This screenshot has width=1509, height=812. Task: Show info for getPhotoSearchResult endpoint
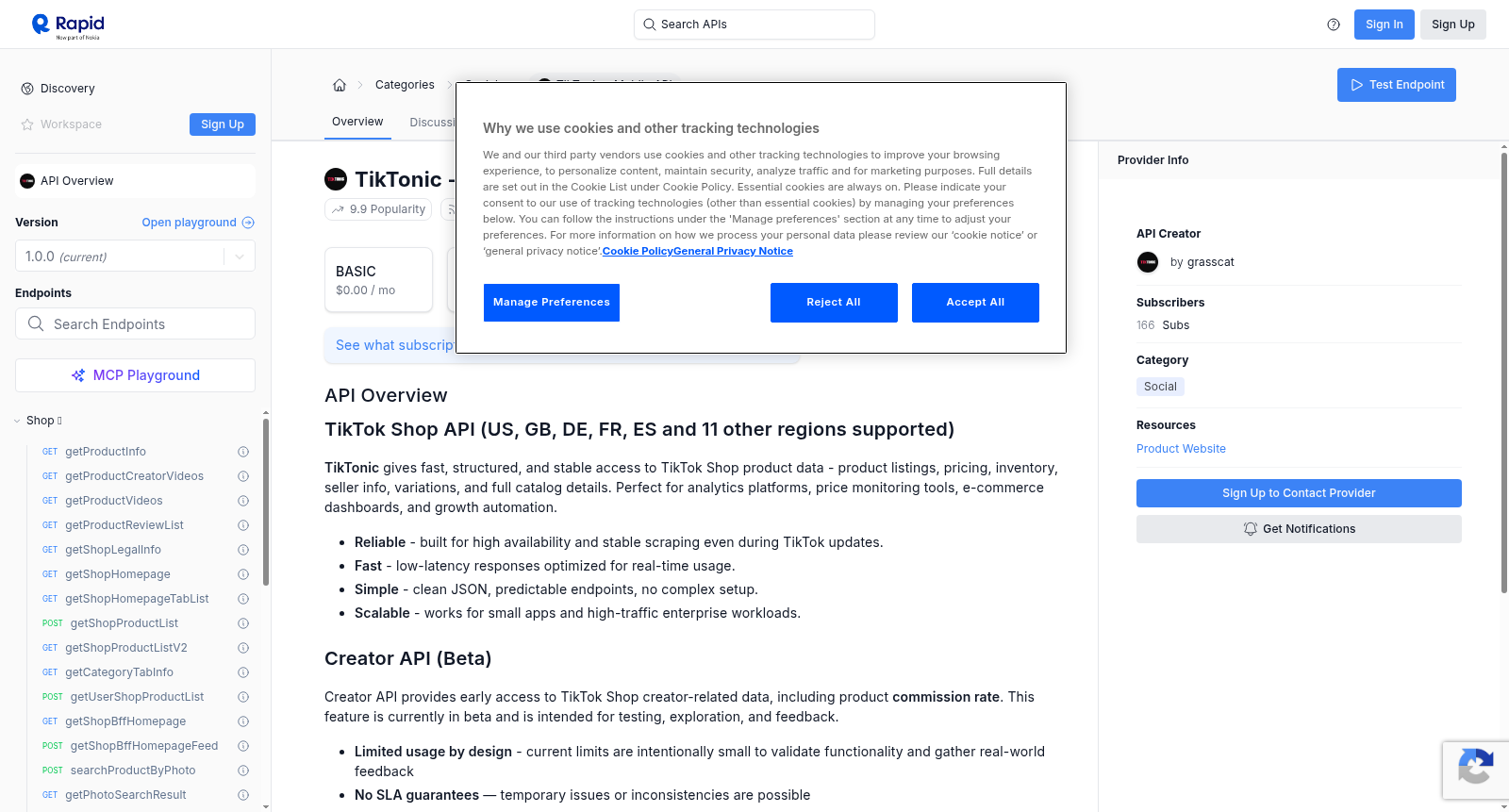pos(243,795)
